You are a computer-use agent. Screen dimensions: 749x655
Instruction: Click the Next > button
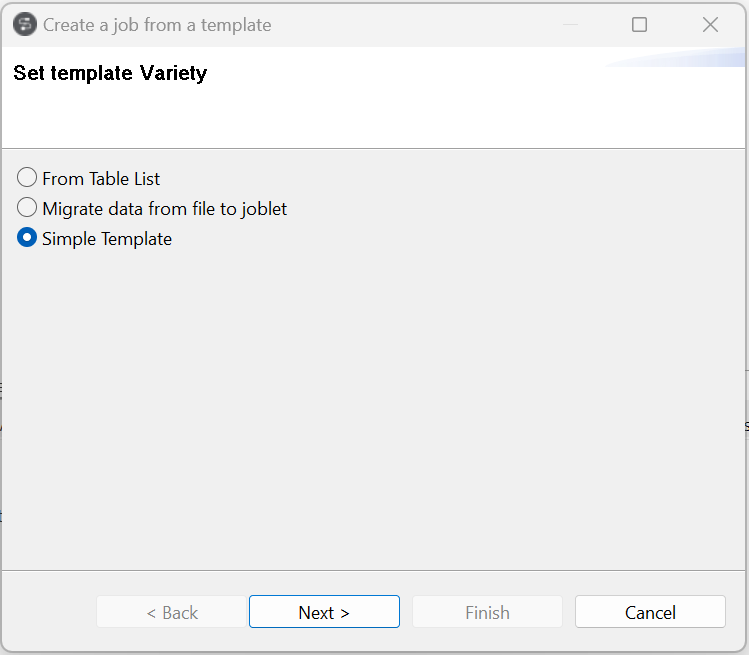click(324, 612)
